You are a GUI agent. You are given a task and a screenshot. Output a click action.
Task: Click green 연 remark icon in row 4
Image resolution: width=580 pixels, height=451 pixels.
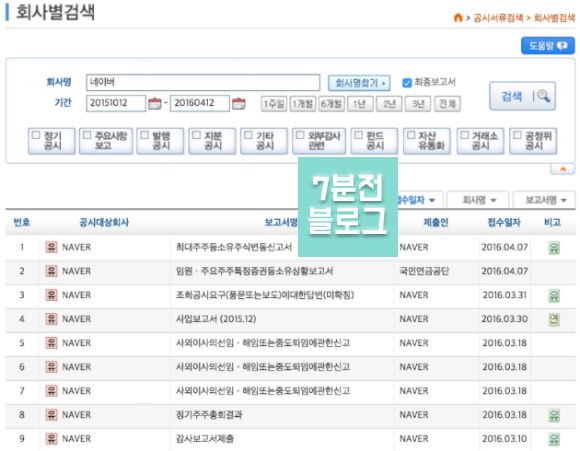tap(554, 319)
